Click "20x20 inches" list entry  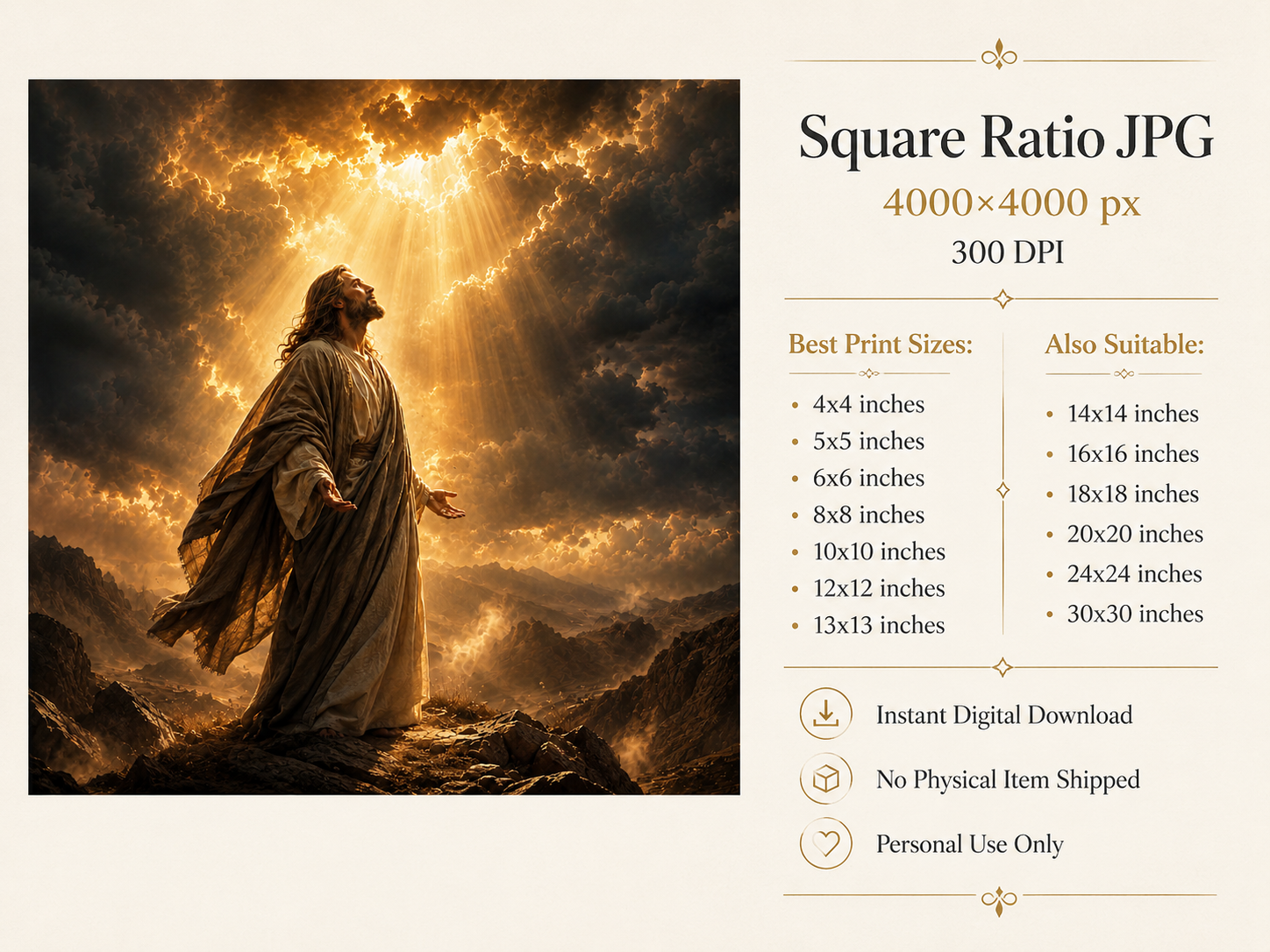[x=1135, y=534]
